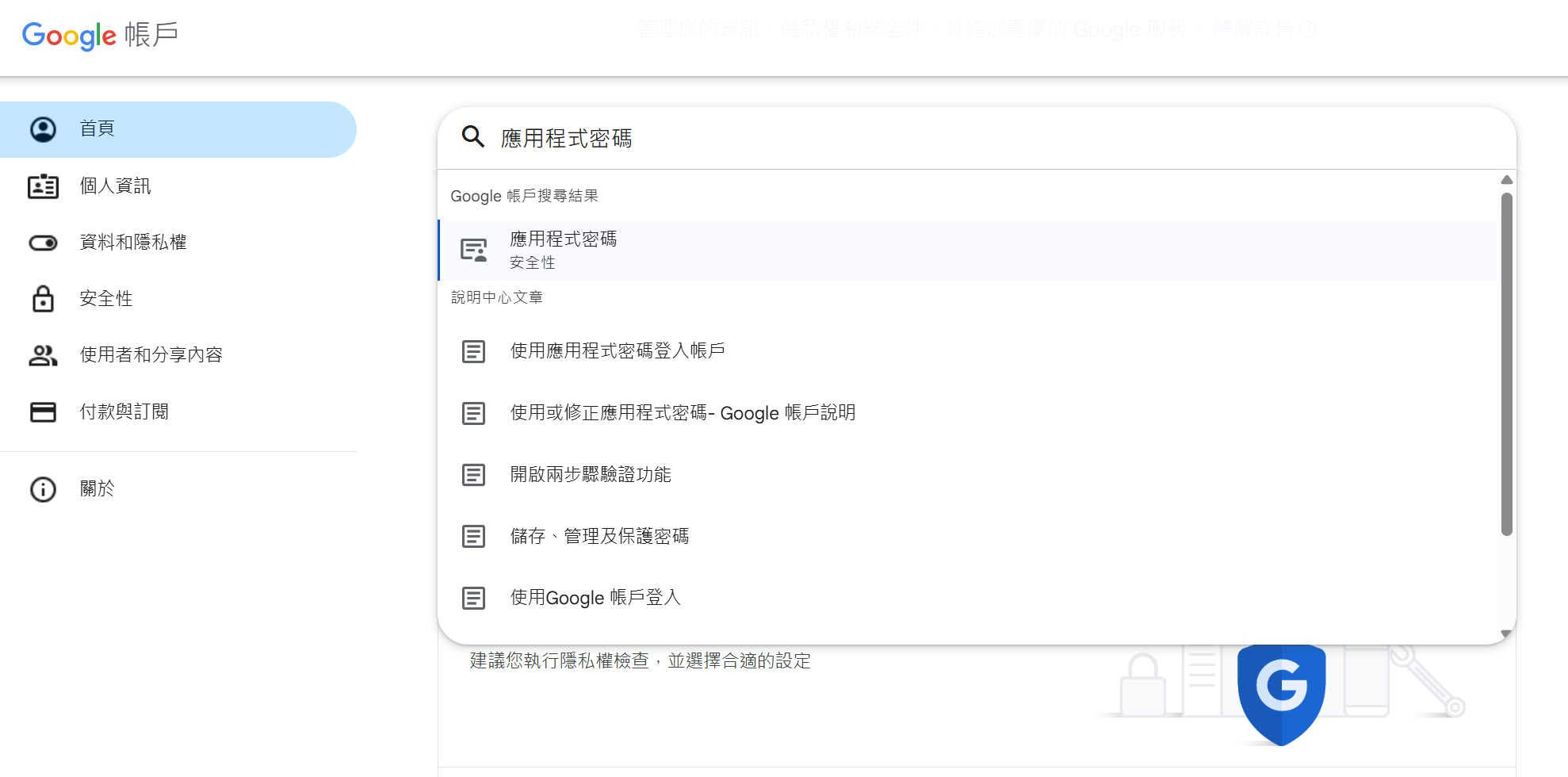
Task: Click article icon beside 使用Google 帳戶登入
Action: [x=473, y=598]
